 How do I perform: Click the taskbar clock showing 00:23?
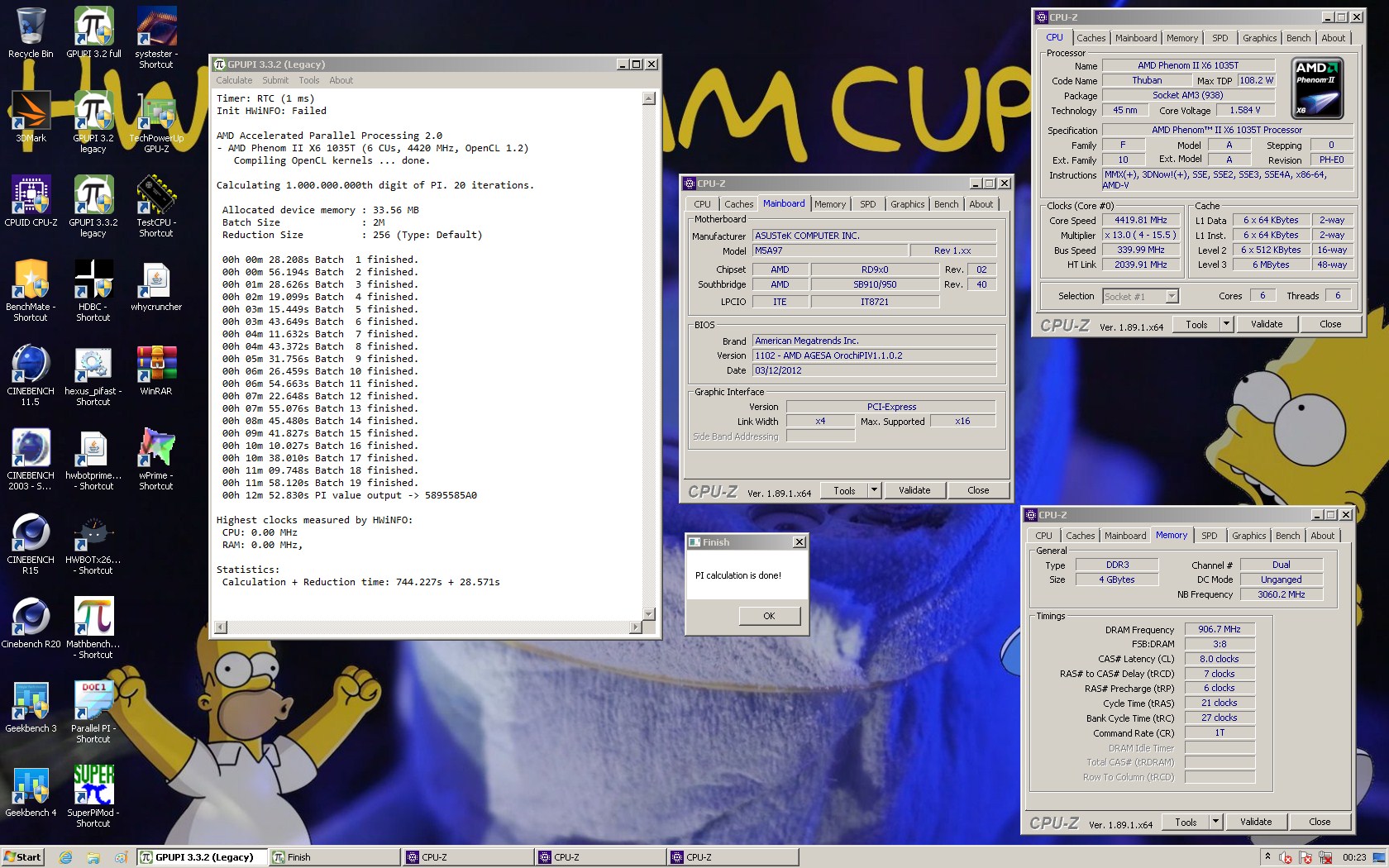point(1354,858)
